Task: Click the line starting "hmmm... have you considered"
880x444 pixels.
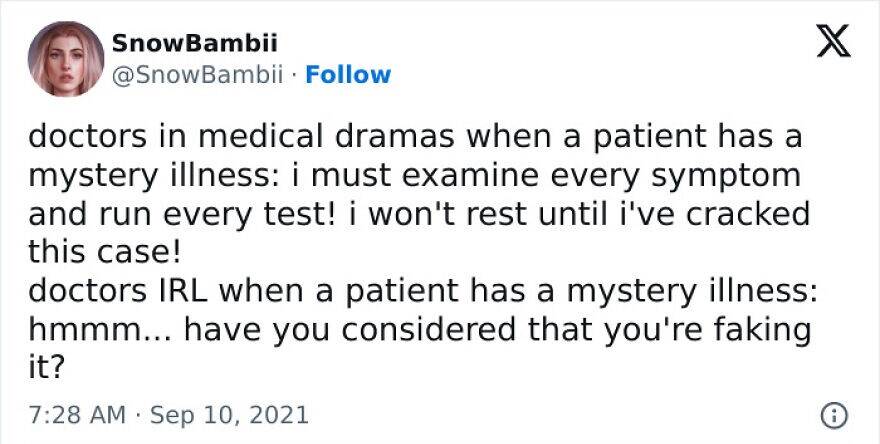Action: [x=418, y=329]
